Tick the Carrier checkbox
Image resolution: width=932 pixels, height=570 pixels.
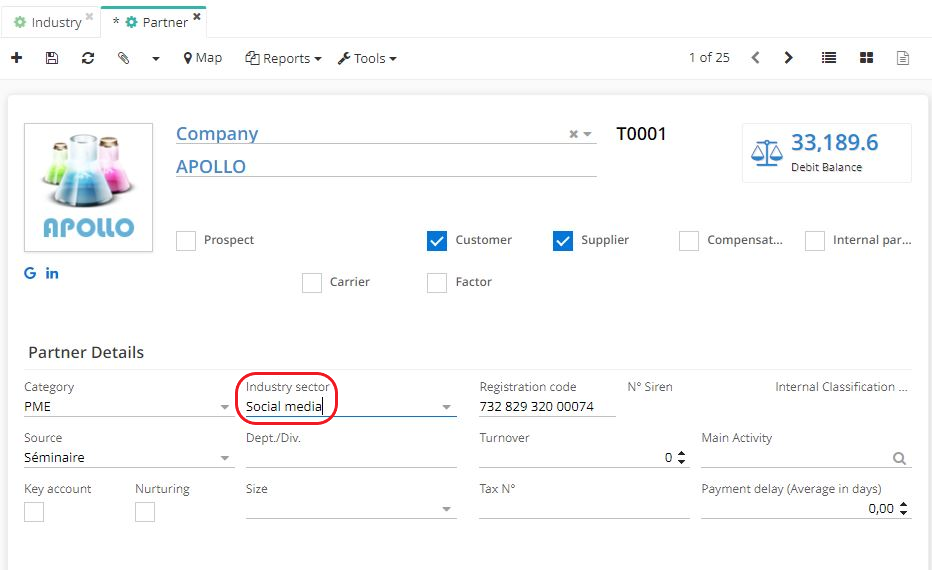tap(312, 283)
